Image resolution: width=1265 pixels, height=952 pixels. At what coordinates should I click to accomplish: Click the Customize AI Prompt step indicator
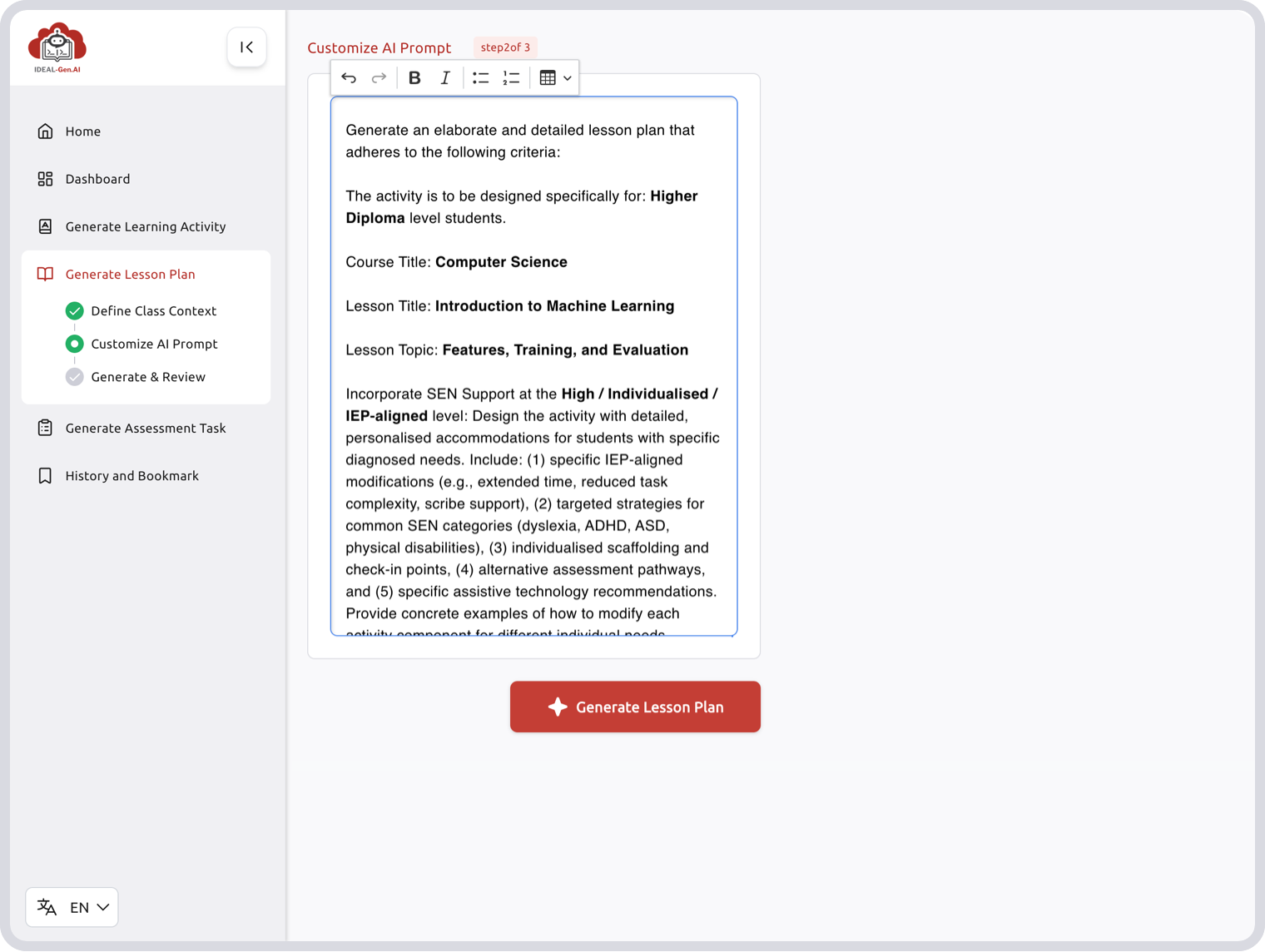[75, 344]
